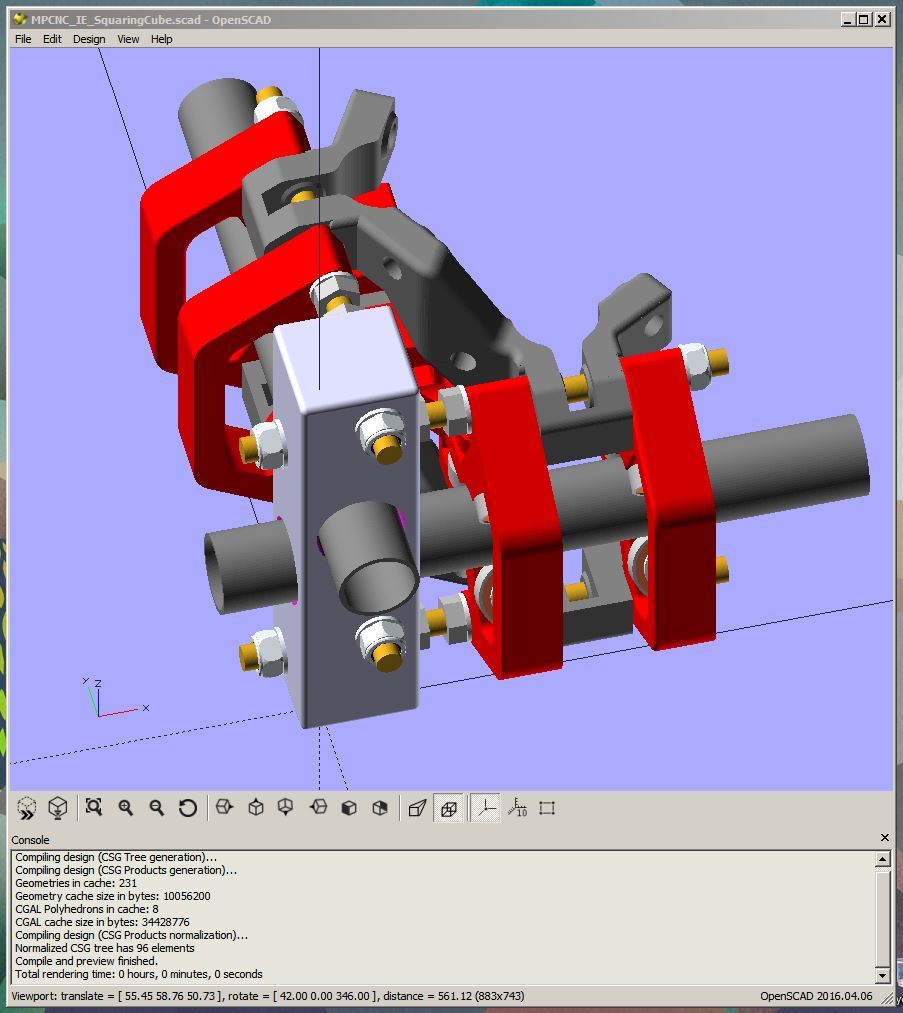Switch to the Back view cube icon
The height and width of the screenshot is (1013, 903).
click(380, 808)
